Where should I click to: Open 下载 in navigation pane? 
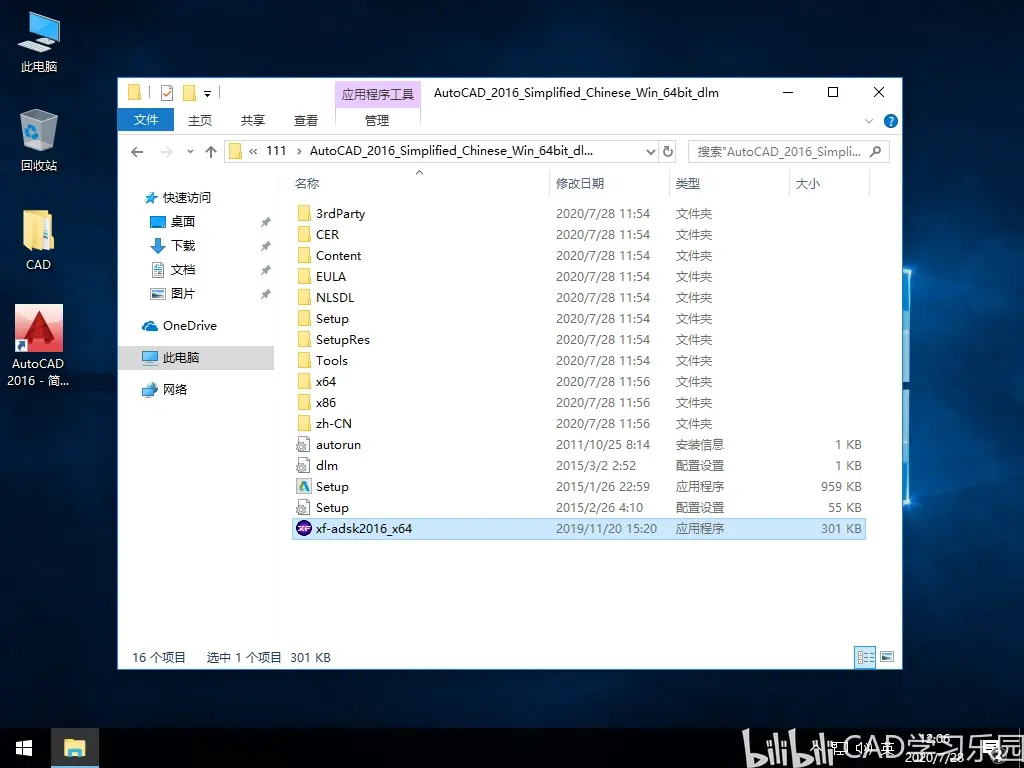point(183,246)
